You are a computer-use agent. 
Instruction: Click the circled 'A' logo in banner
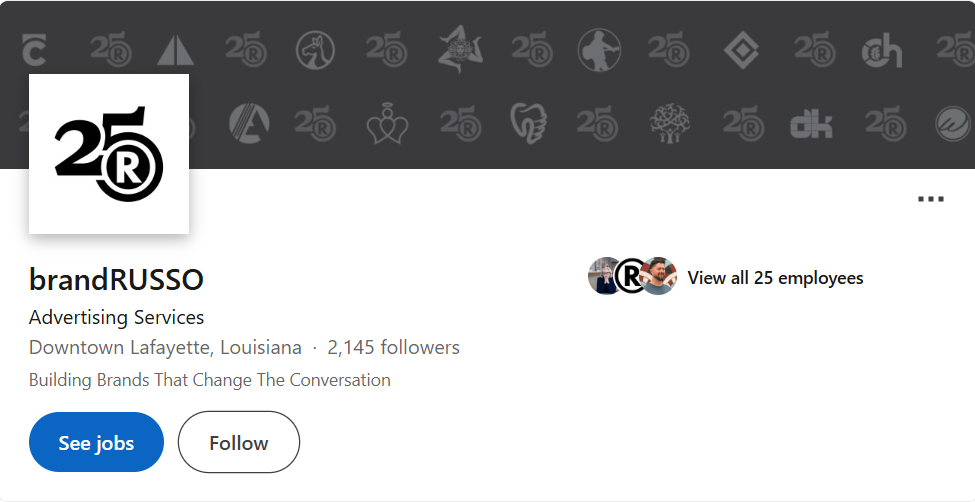(247, 123)
